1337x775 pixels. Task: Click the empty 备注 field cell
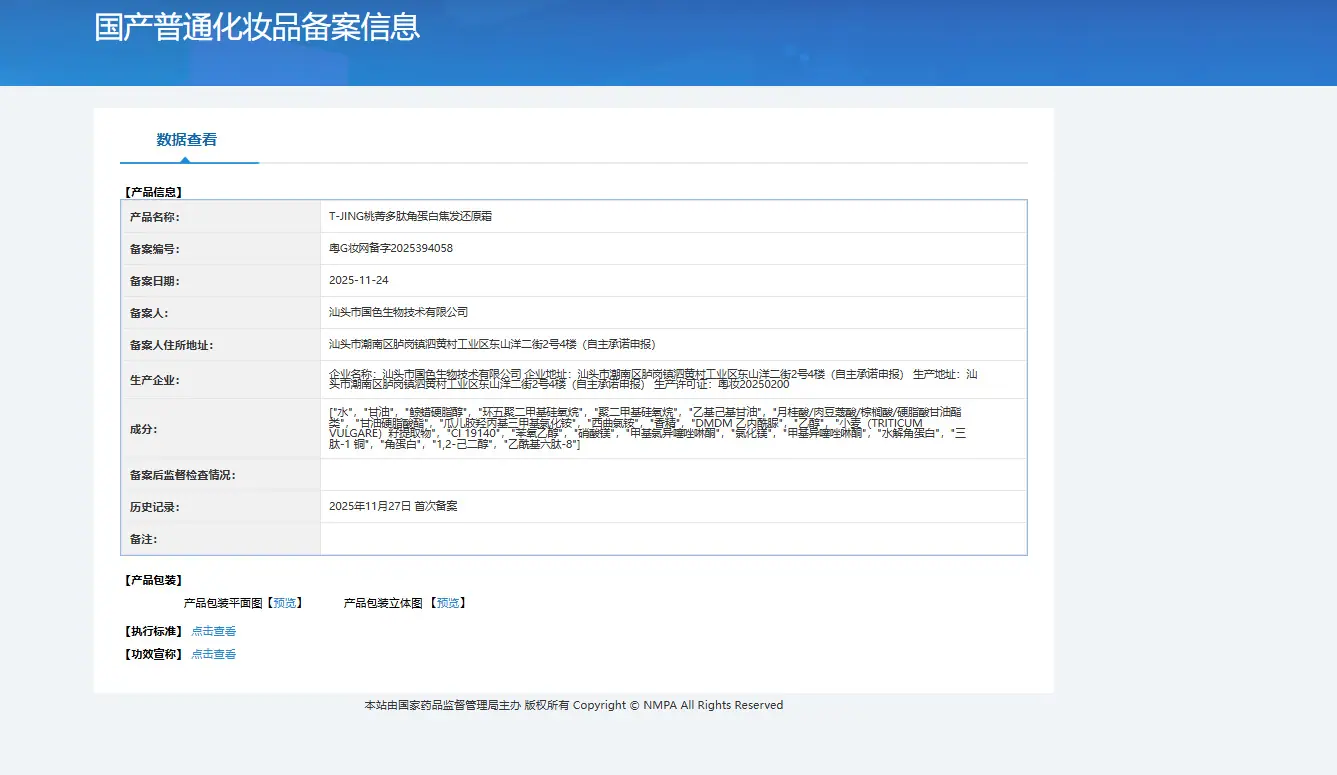pyautogui.click(x=673, y=539)
